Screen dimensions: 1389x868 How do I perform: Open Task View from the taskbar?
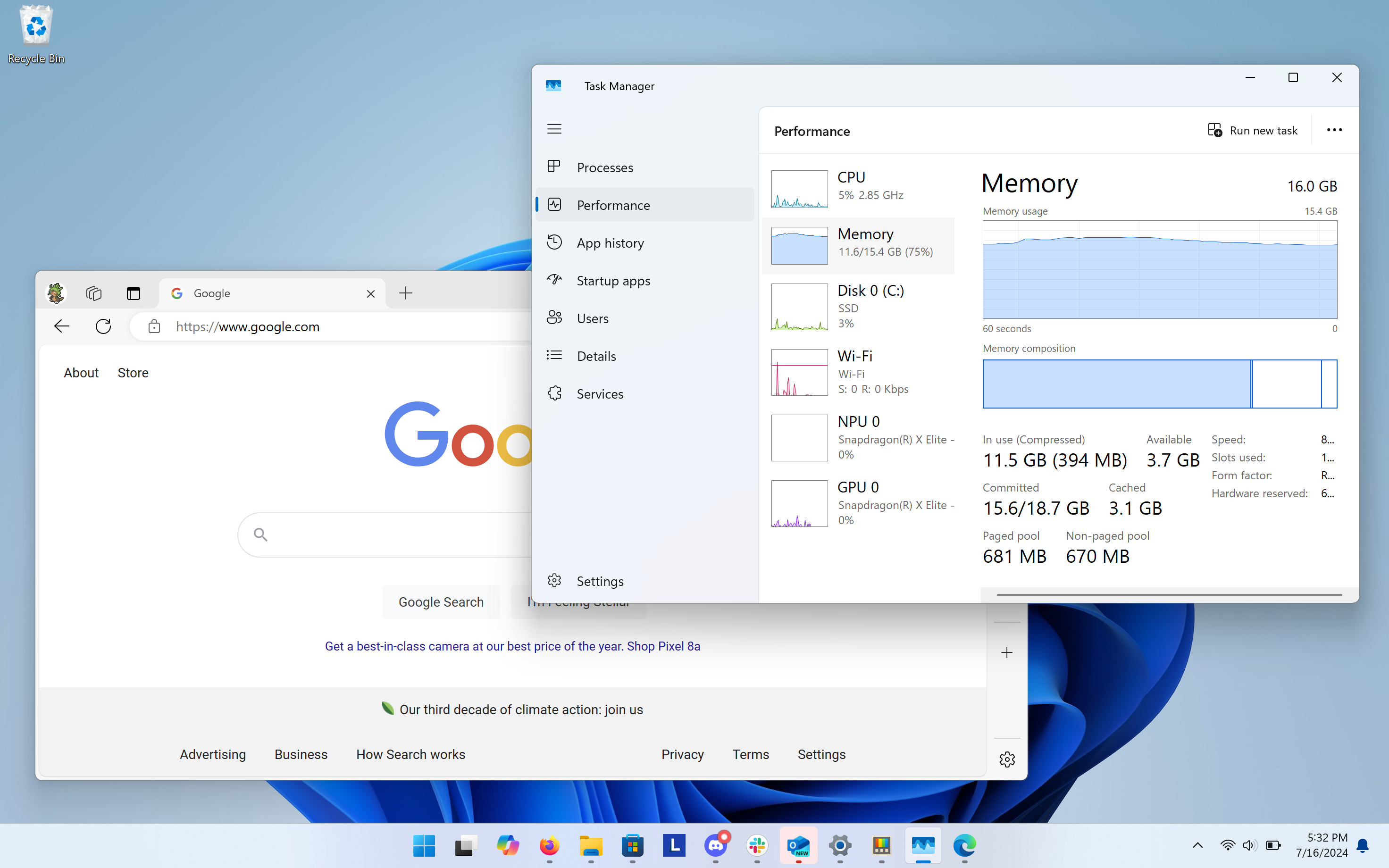point(466,845)
